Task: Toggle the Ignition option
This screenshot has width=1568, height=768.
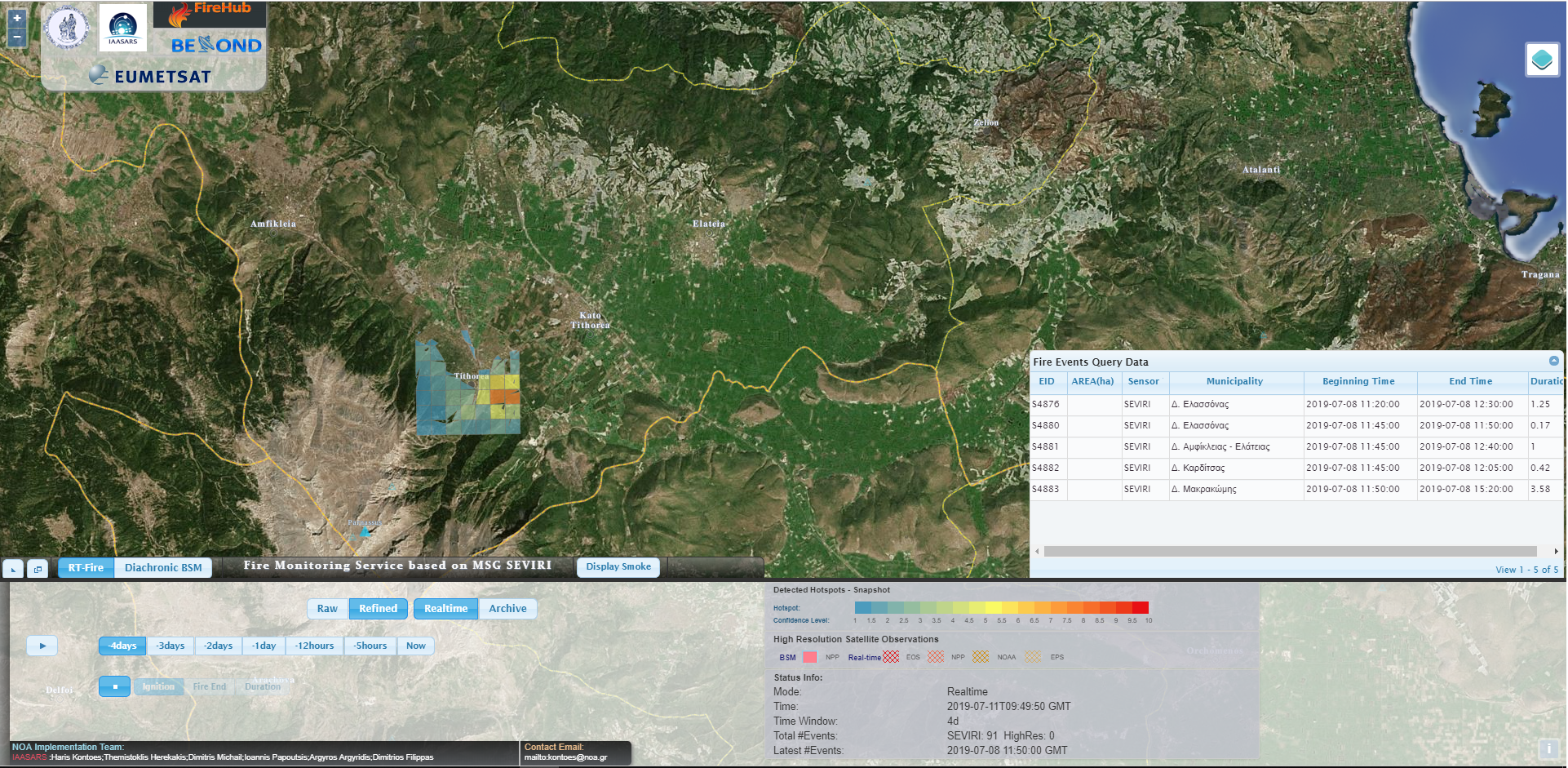Action: click(x=158, y=686)
